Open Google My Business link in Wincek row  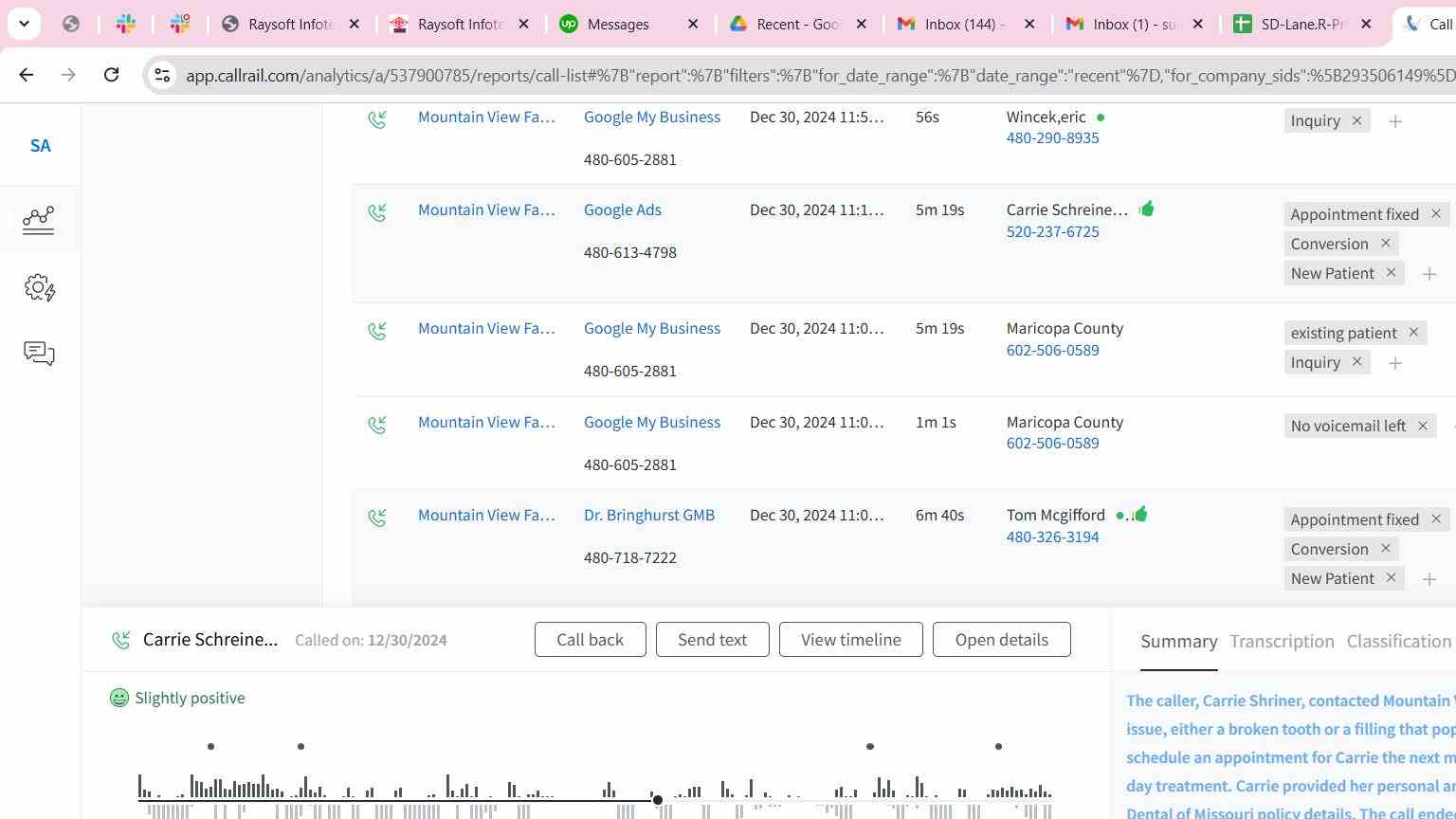652,118
